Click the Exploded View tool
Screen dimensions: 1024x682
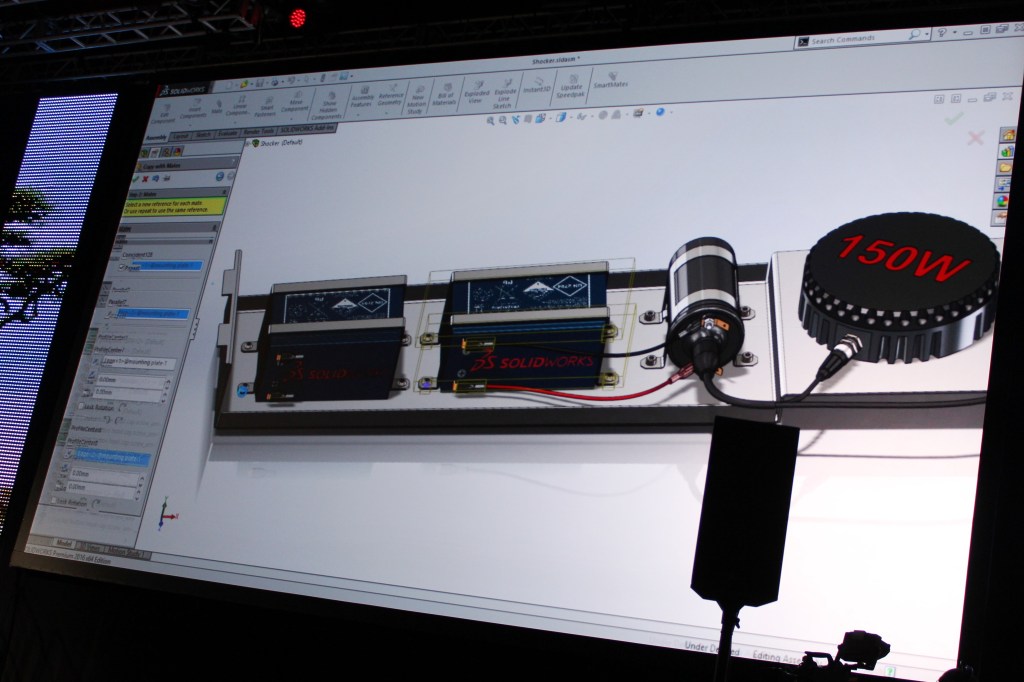[476, 93]
